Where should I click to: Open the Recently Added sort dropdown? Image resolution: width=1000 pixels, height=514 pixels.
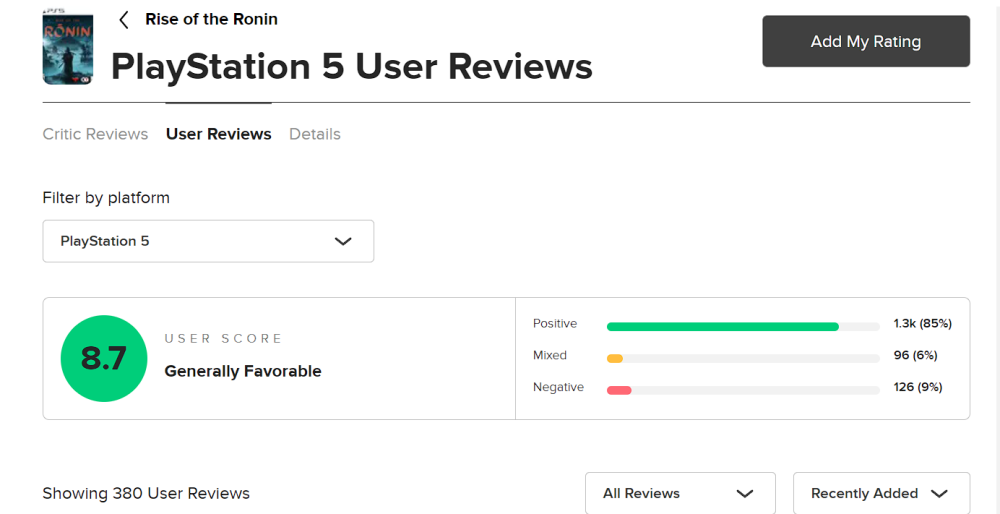point(880,493)
